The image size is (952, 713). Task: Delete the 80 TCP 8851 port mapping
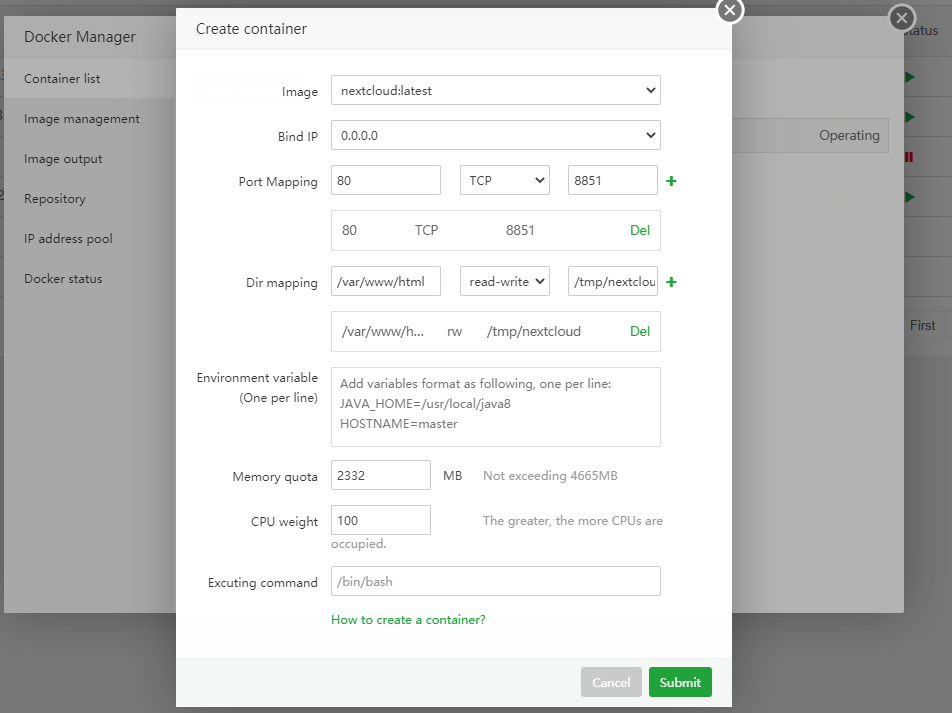coord(639,230)
